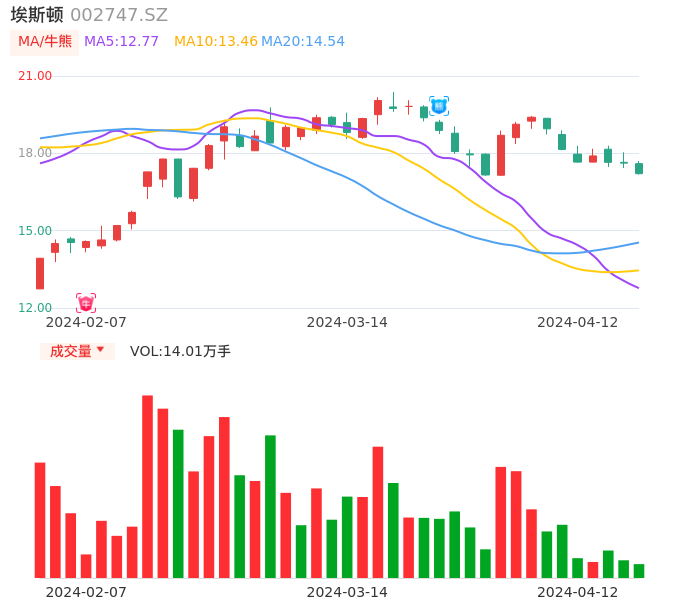The image size is (686, 606).
Task: Open the 成交量 indicator dropdown
Action: (77, 351)
